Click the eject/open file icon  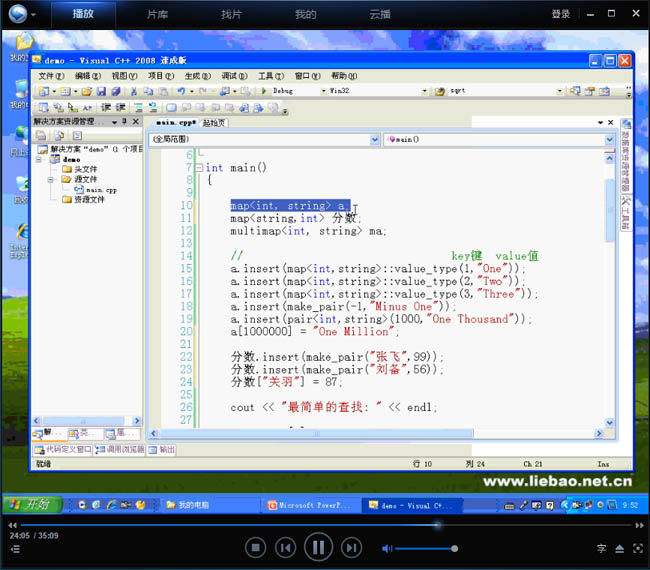(x=619, y=548)
